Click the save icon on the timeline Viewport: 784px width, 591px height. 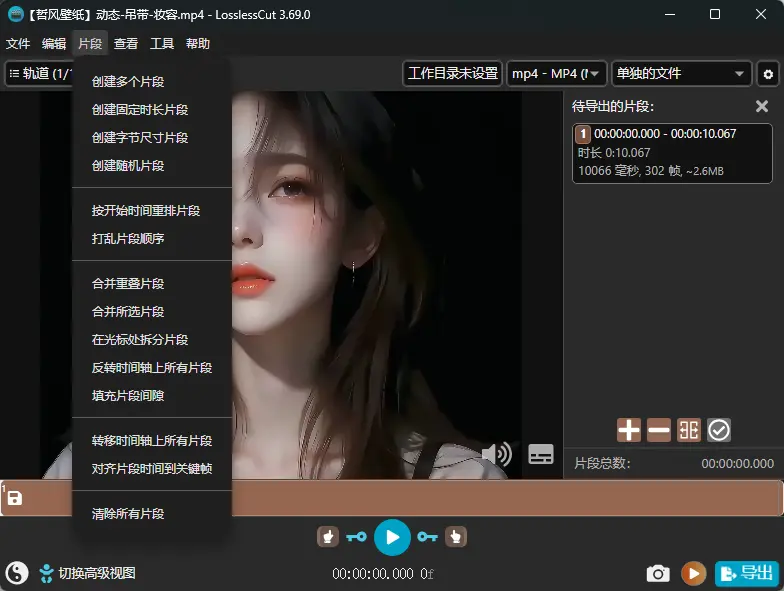point(14,498)
